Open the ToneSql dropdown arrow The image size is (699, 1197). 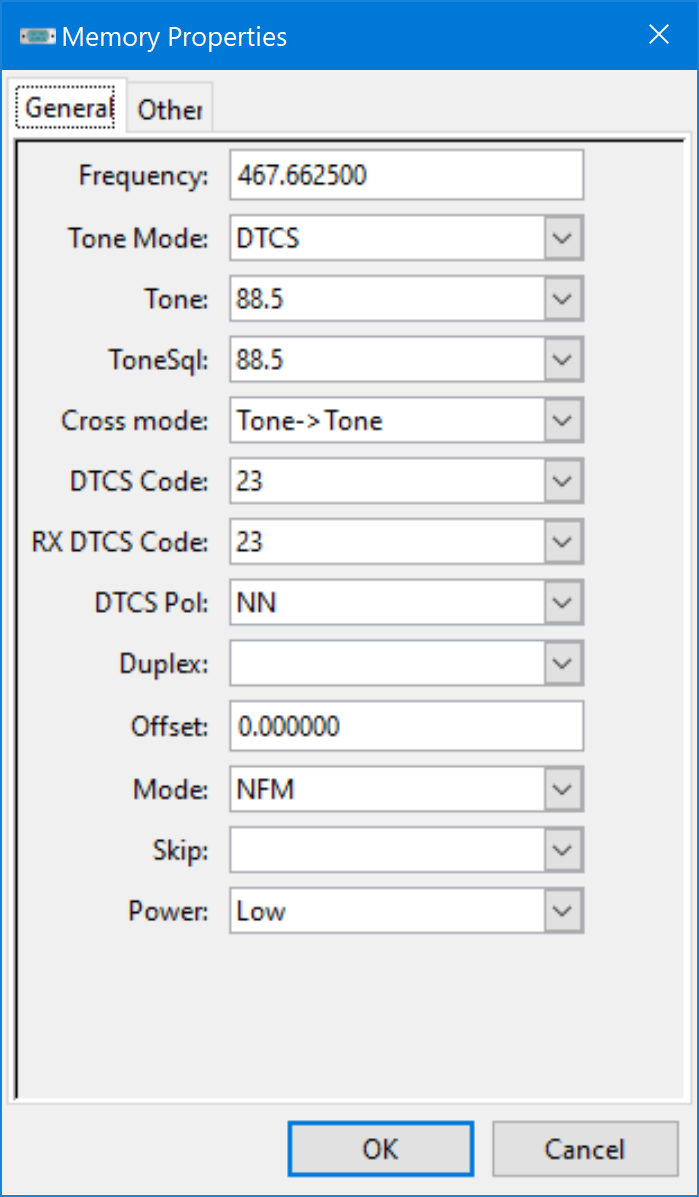coord(564,359)
